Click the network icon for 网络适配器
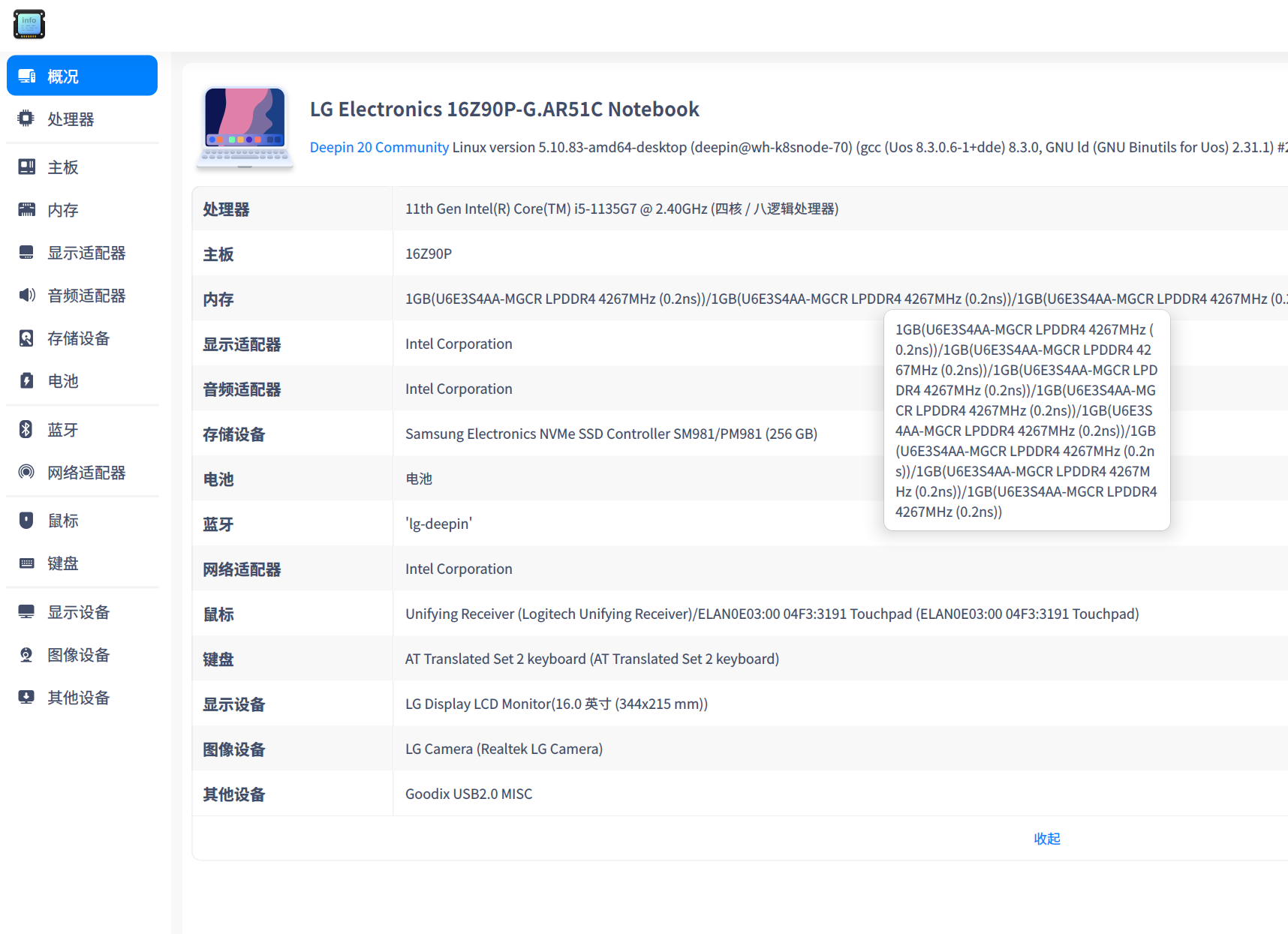Screen dimensions: 1288x934 point(27,472)
